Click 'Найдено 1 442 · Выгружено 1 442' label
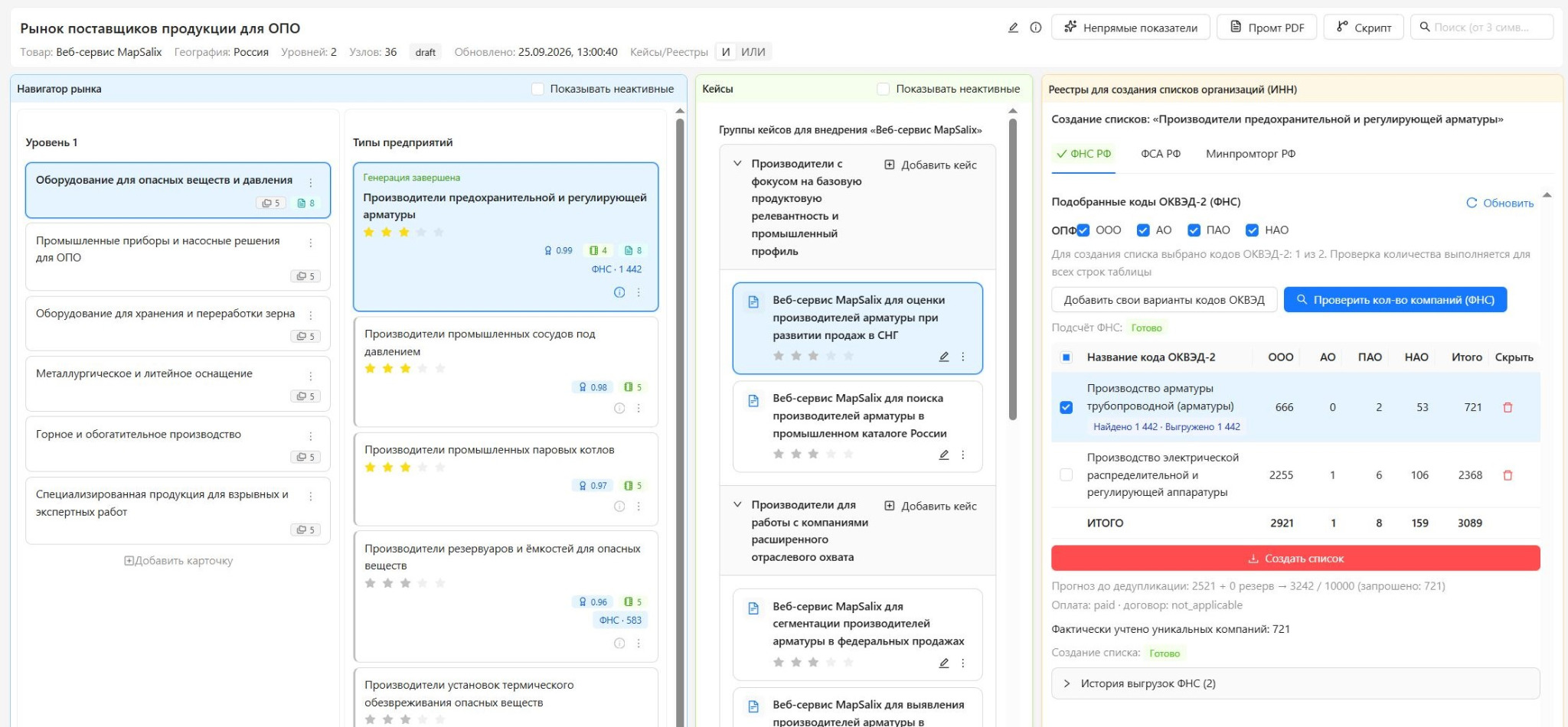The image size is (1568, 727). [x=1166, y=427]
